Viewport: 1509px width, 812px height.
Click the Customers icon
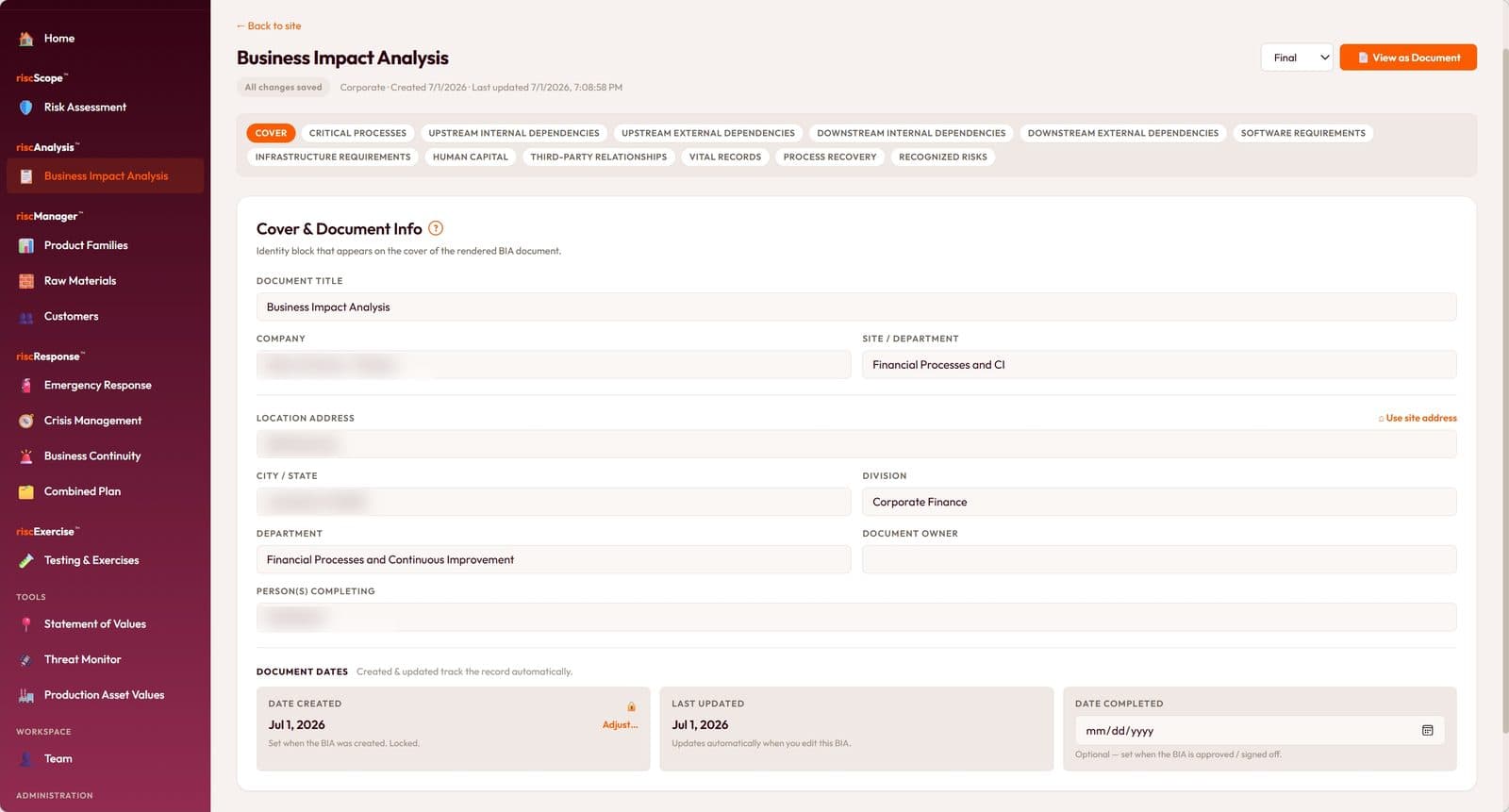26,317
